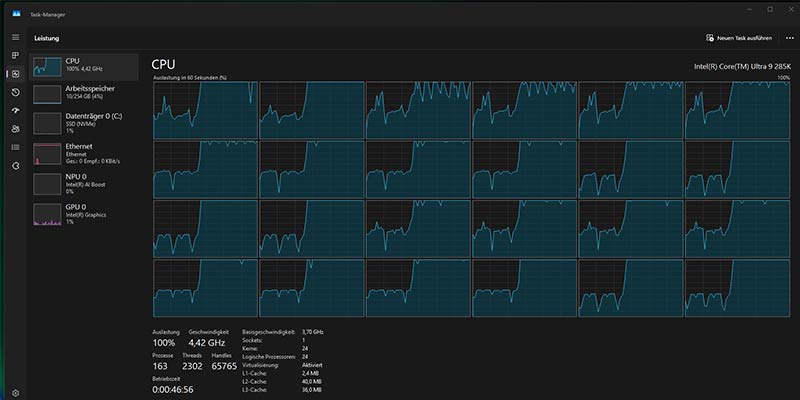Click the first core graph in top row
This screenshot has width=800, height=400.
click(x=205, y=110)
